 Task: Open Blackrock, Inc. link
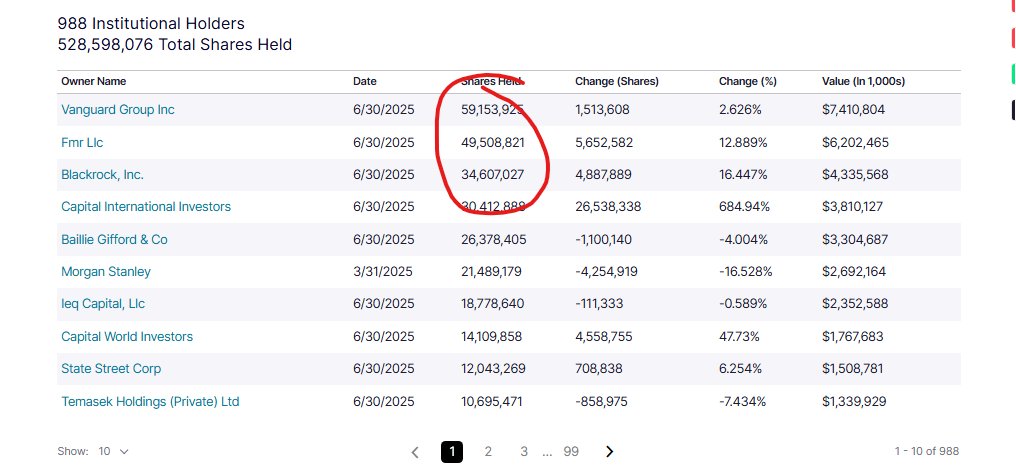(102, 174)
